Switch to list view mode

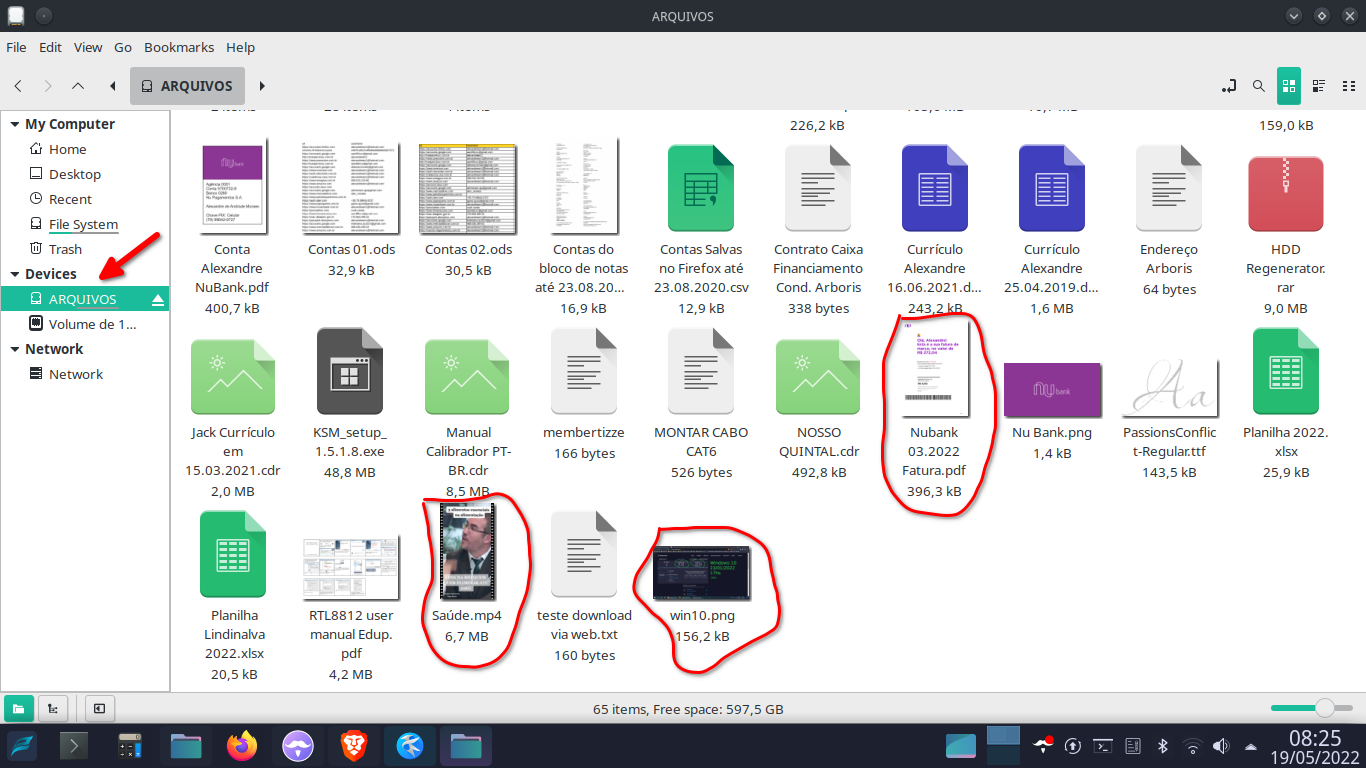pyautogui.click(x=1319, y=86)
